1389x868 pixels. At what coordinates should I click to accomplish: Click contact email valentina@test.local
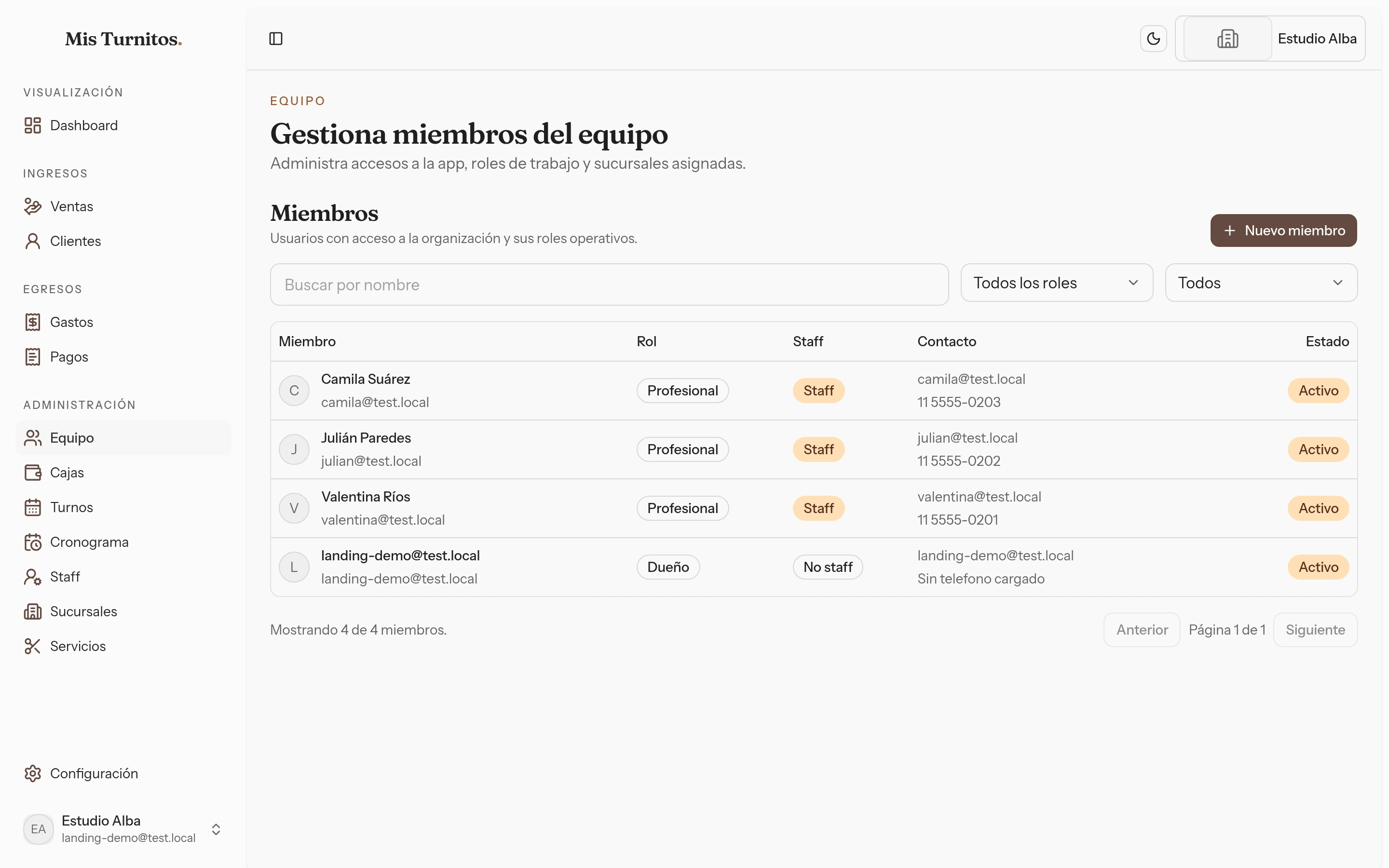pos(979,497)
